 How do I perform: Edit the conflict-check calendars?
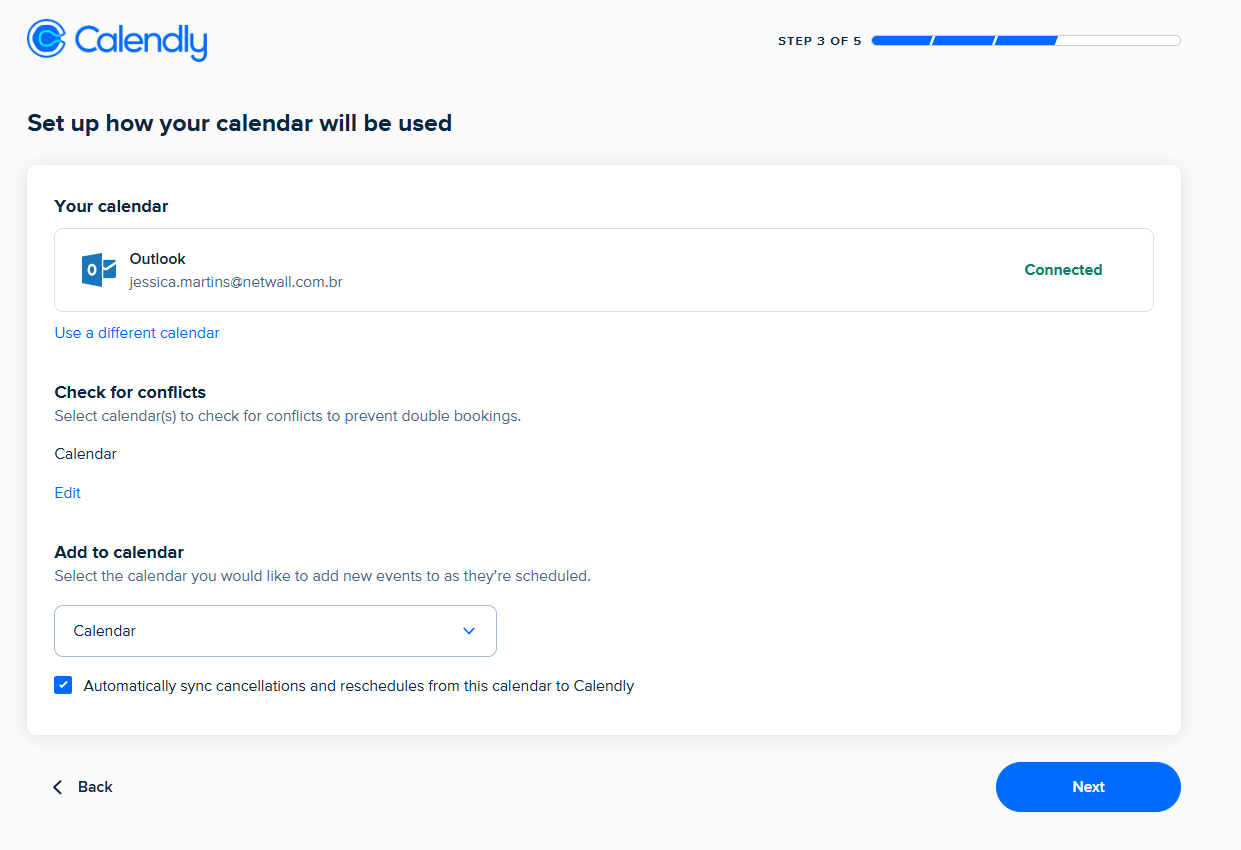67,493
